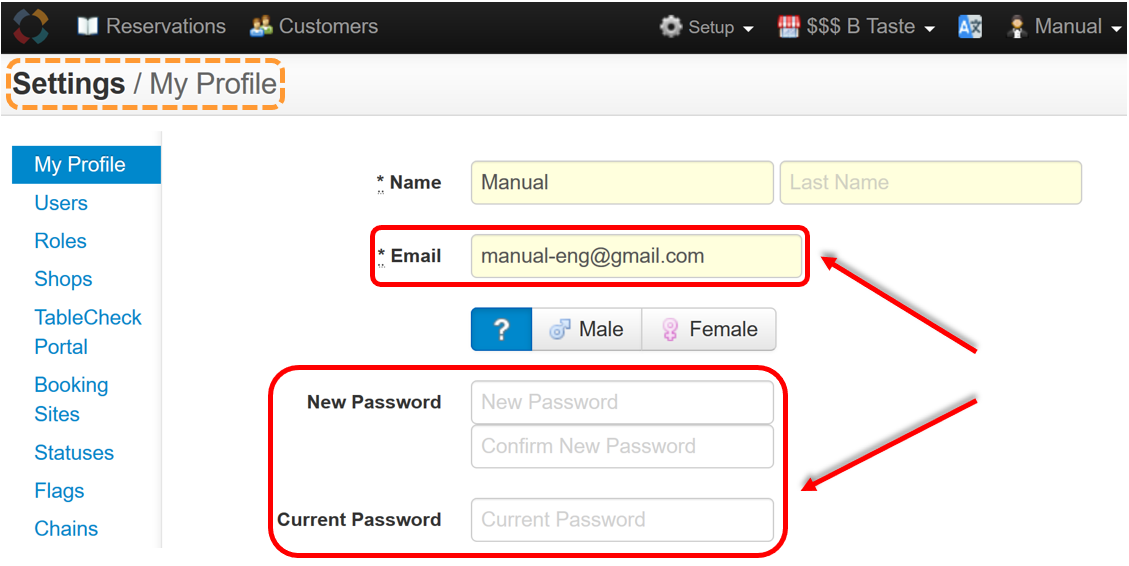
Task: Focus the Email address field
Action: click(x=637, y=256)
